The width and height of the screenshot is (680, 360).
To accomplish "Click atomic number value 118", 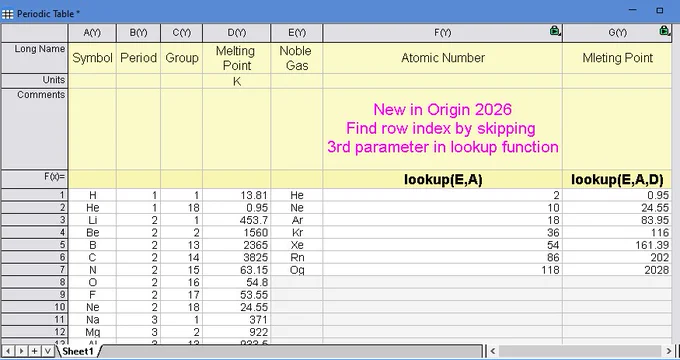I will [x=442, y=270].
